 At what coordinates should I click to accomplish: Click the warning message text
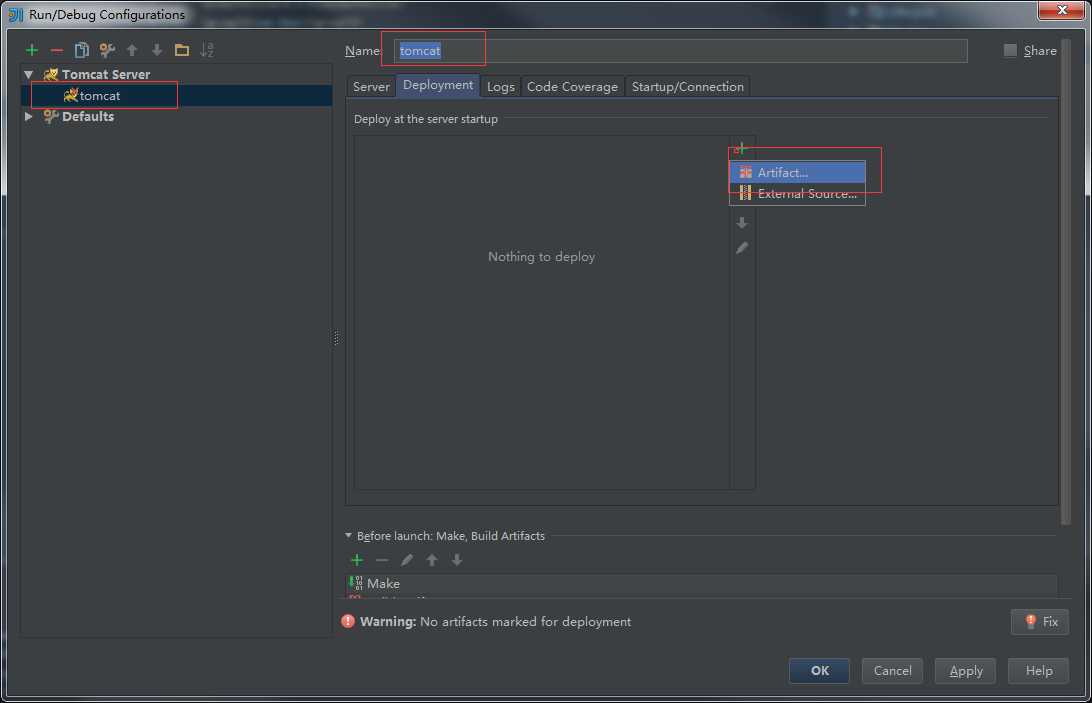click(x=495, y=621)
